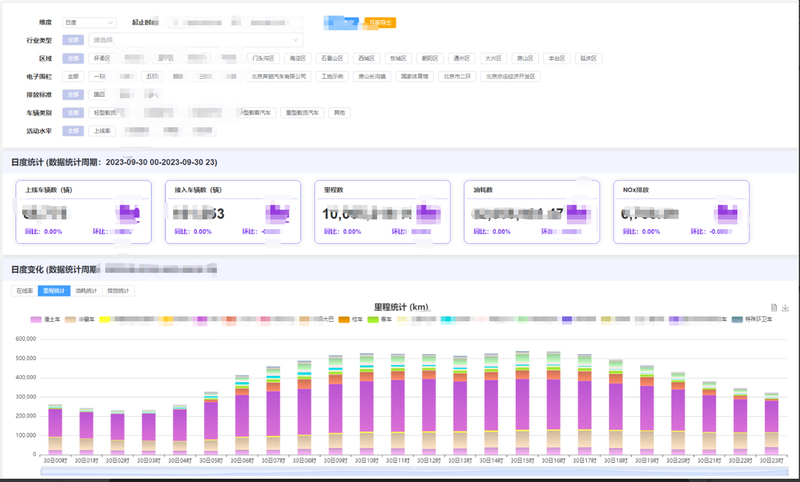Image resolution: width=800 pixels, height=482 pixels.
Task: Click 全部 next to 排放标准
Action: point(72,95)
